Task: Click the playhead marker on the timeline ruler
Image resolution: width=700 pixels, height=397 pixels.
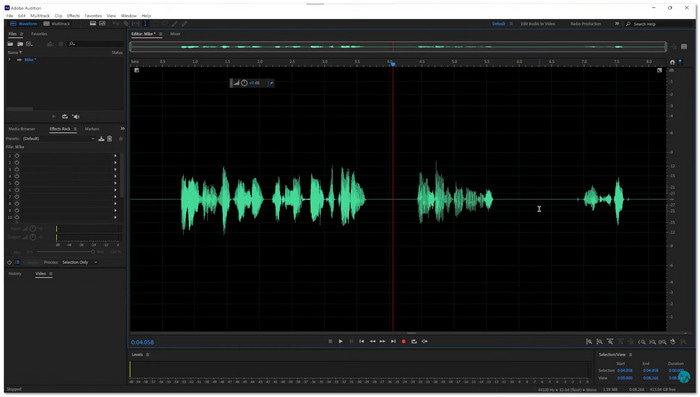Action: pyautogui.click(x=393, y=64)
